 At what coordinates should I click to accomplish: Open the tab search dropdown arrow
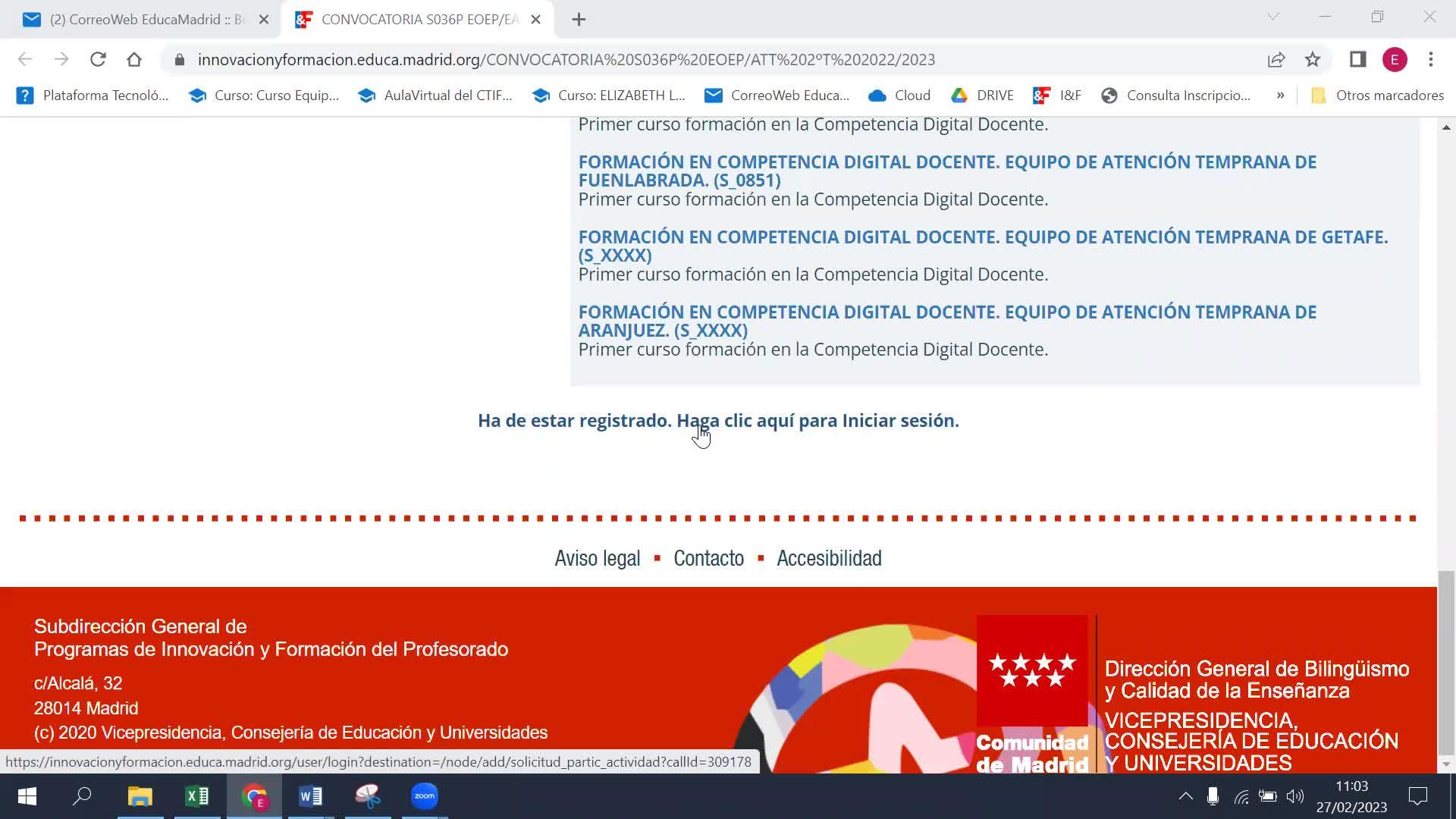[x=1273, y=17]
